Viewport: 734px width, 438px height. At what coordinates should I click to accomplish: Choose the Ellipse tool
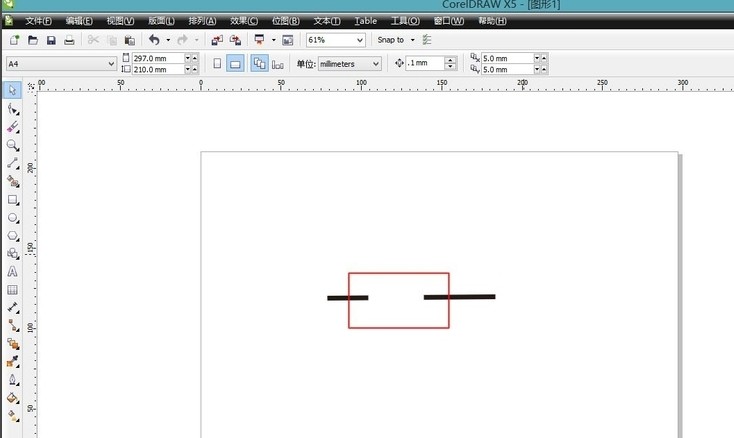pyautogui.click(x=13, y=217)
